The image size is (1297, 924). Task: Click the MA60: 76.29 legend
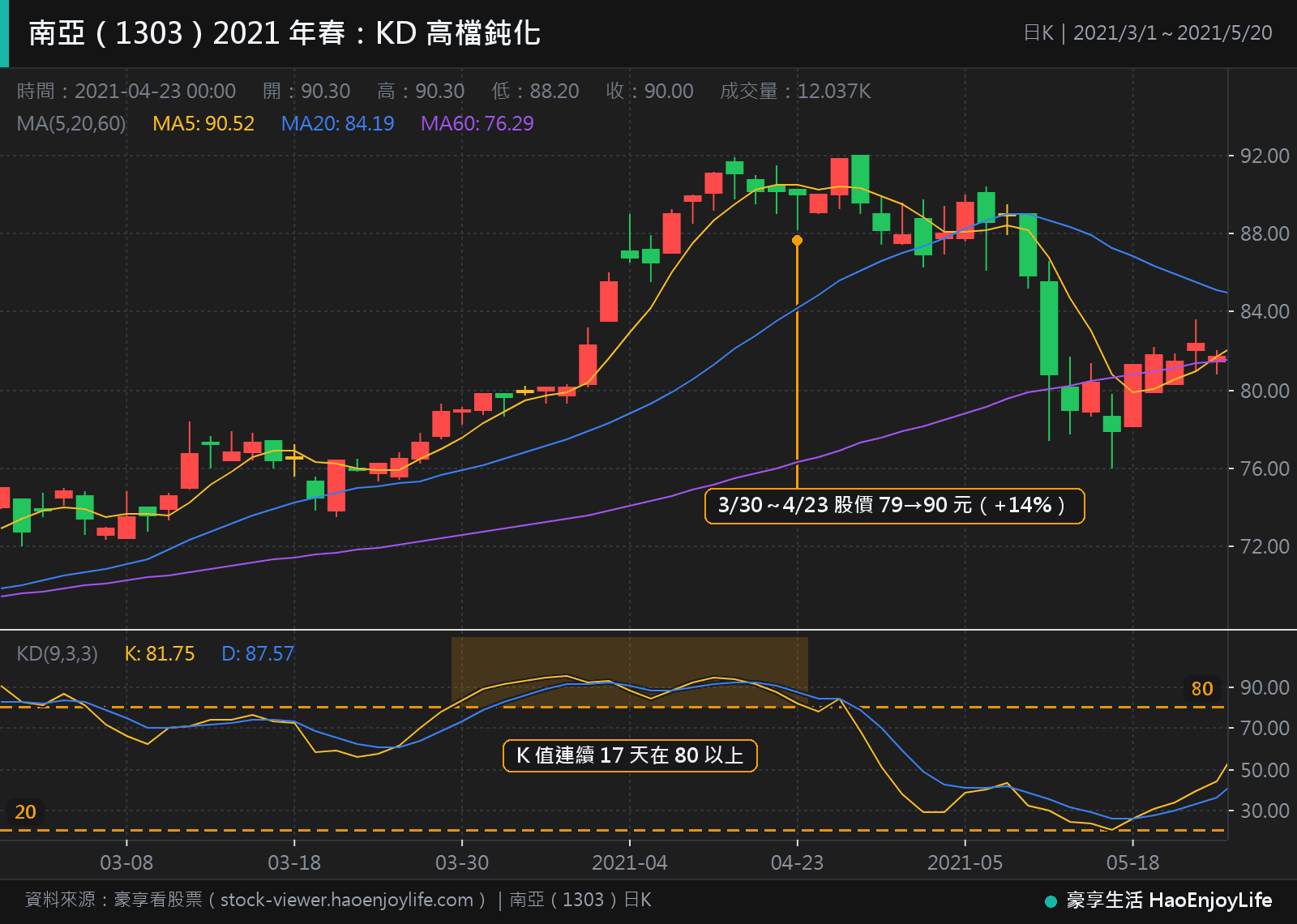pos(477,124)
